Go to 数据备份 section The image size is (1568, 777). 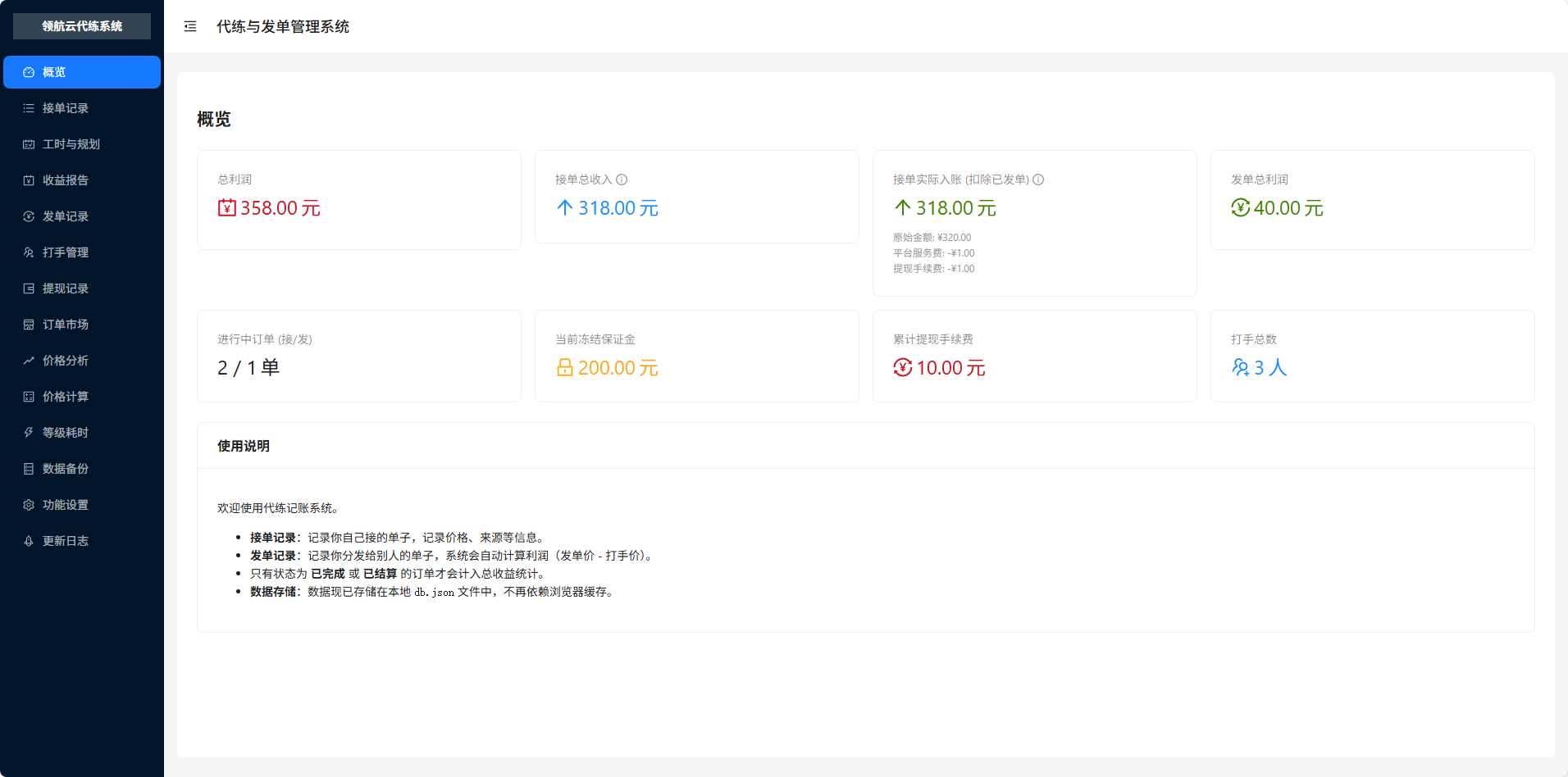(x=66, y=469)
